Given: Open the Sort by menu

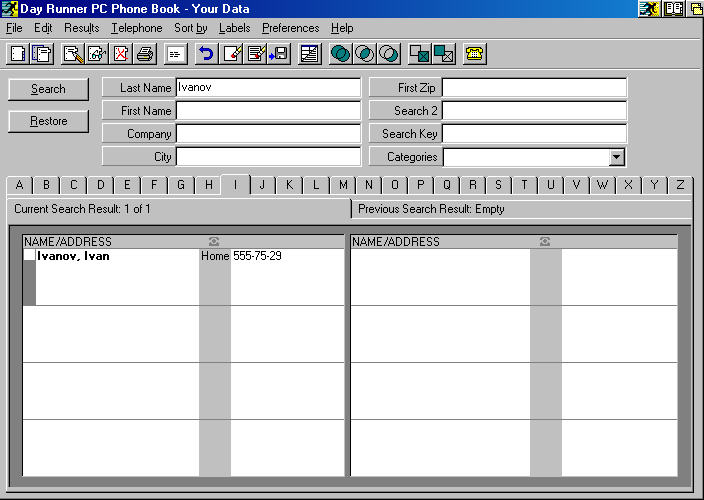Looking at the screenshot, I should pos(190,28).
